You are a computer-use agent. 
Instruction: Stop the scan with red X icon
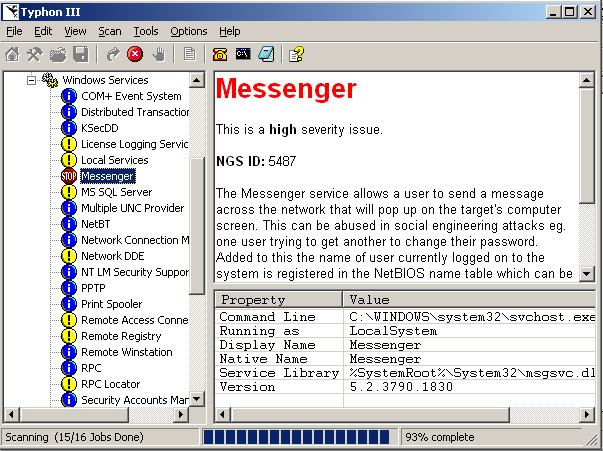click(x=135, y=54)
